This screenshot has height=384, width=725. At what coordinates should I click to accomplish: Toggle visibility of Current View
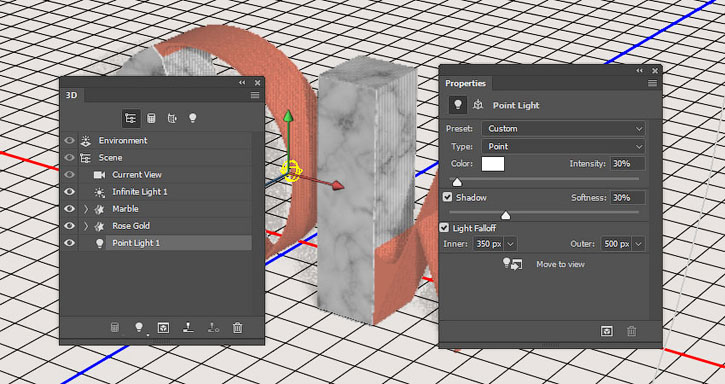click(69, 175)
